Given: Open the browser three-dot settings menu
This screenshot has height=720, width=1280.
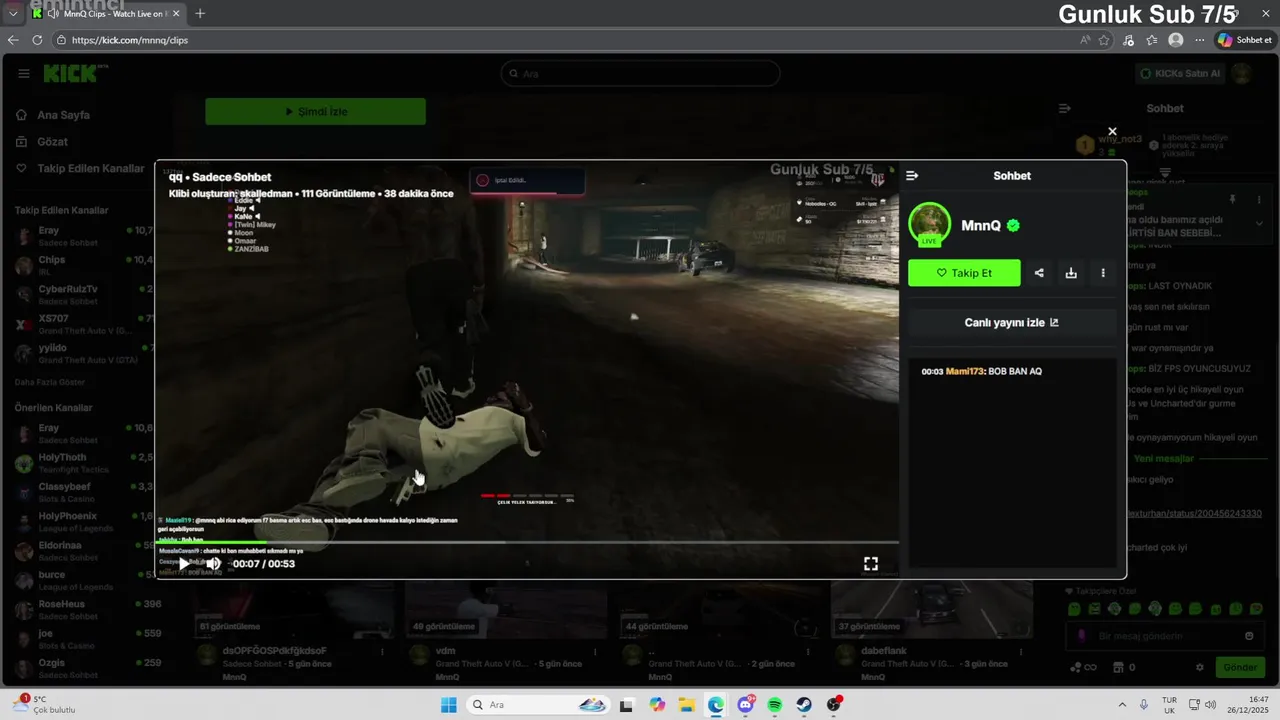Looking at the screenshot, I should 1200,40.
